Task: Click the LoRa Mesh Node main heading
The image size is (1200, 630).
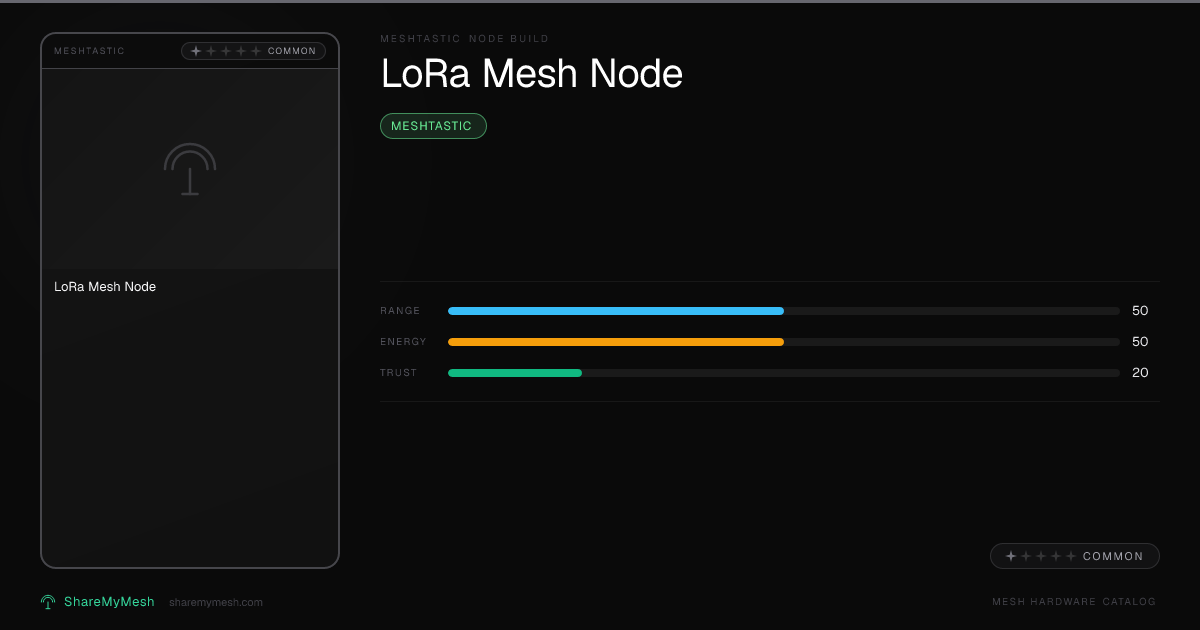Action: click(x=532, y=75)
